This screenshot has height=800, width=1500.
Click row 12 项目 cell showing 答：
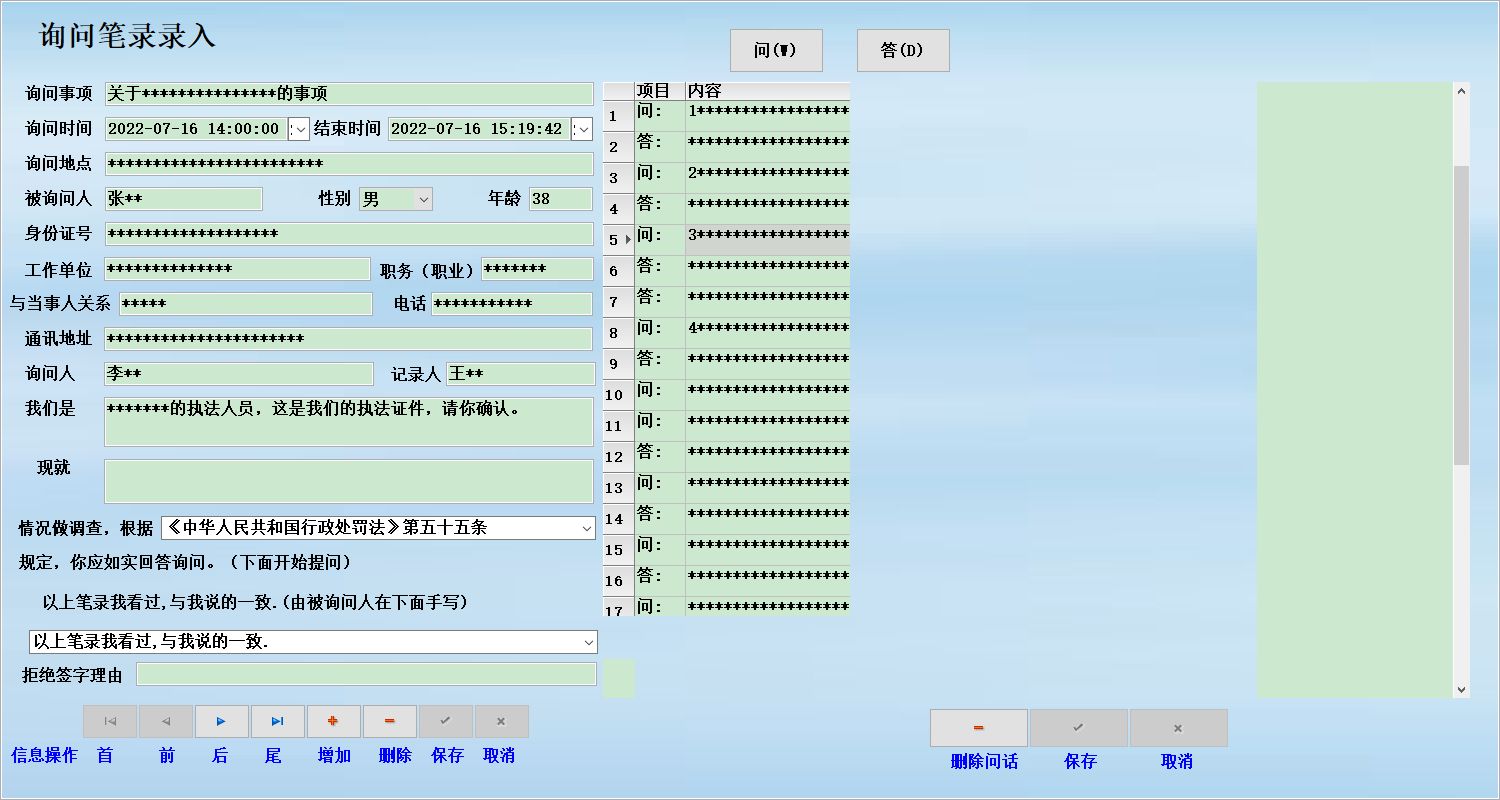coord(659,457)
